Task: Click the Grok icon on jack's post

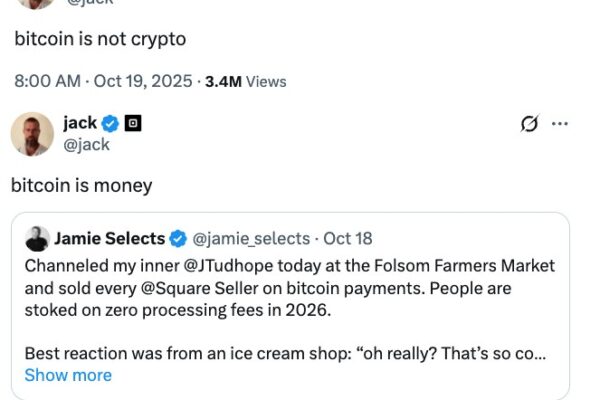Action: click(x=530, y=124)
